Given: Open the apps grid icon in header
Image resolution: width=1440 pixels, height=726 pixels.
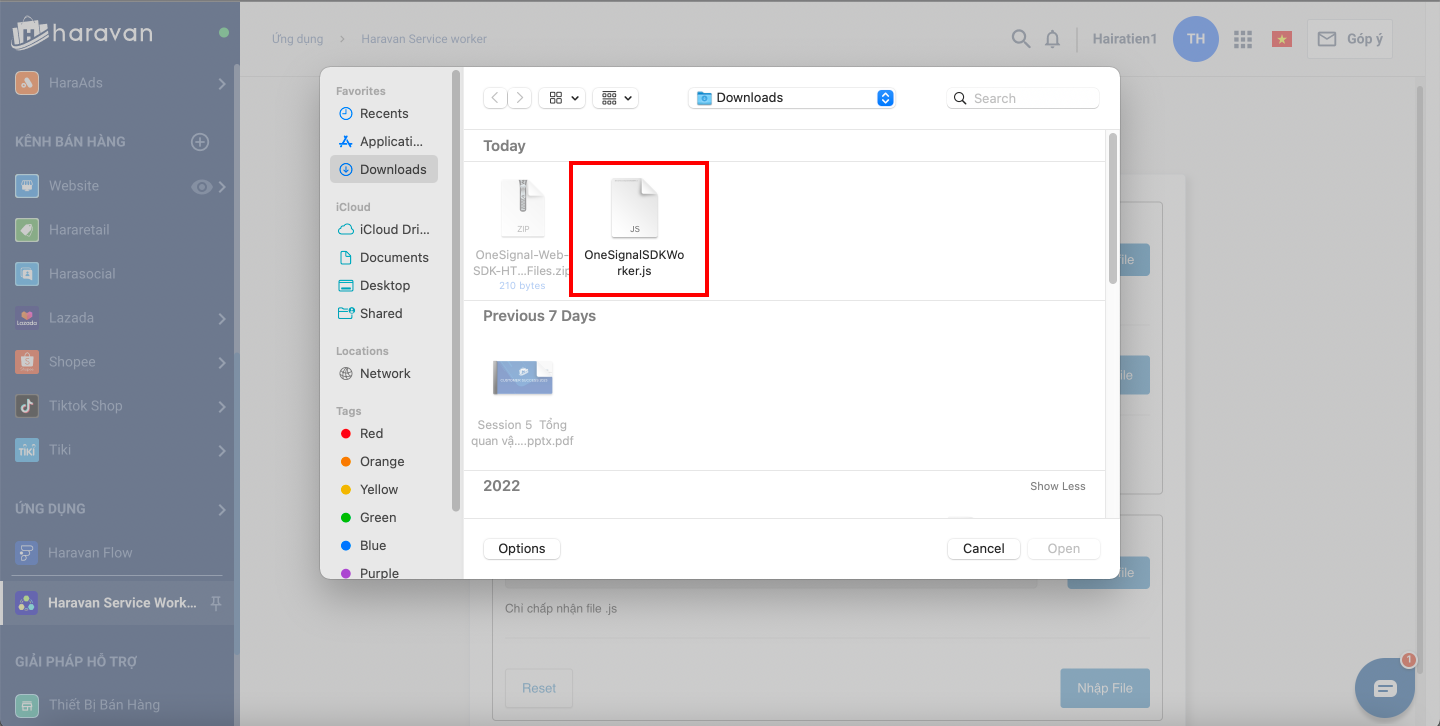Looking at the screenshot, I should coord(1243,39).
